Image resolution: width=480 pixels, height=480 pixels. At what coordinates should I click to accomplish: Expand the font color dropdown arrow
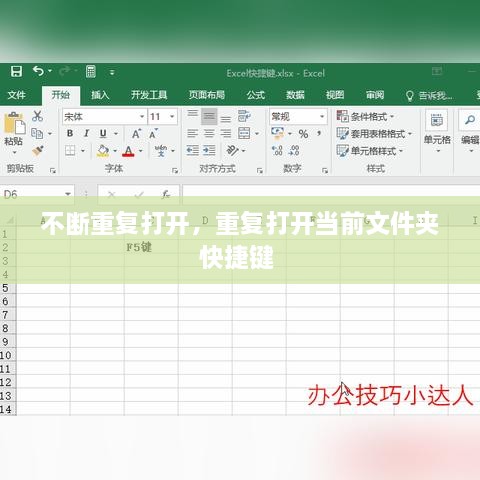click(x=141, y=151)
